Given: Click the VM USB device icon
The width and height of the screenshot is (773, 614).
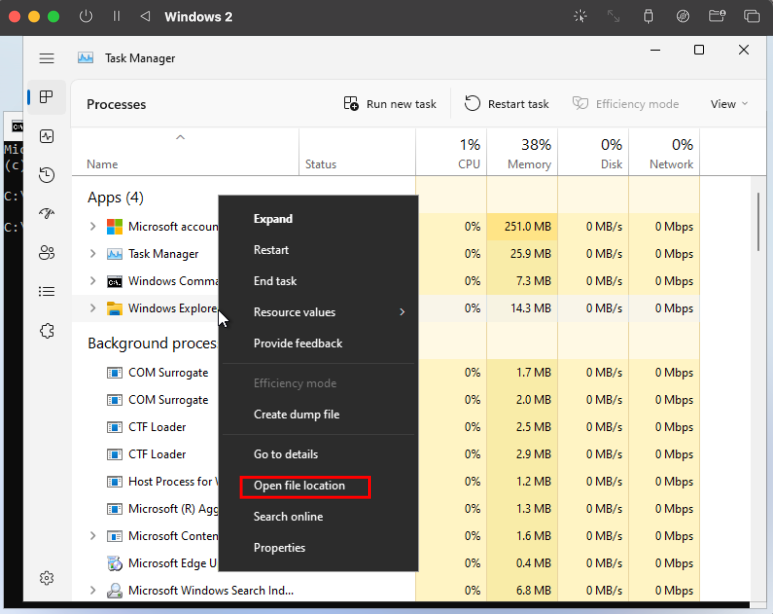Looking at the screenshot, I should (x=648, y=16).
